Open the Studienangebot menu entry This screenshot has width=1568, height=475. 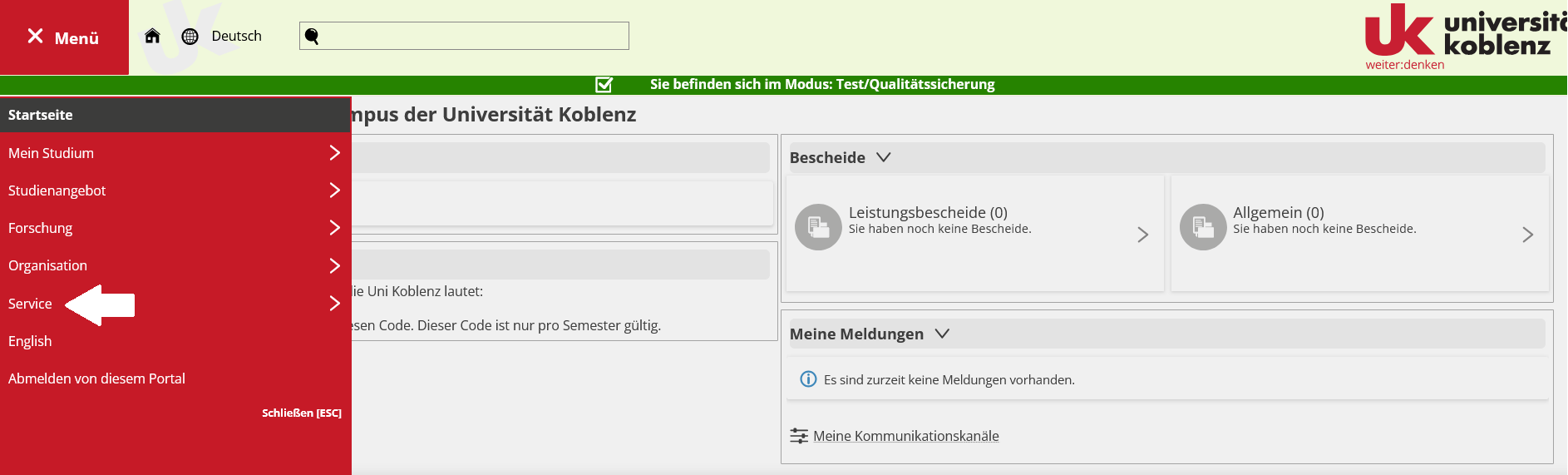(57, 190)
